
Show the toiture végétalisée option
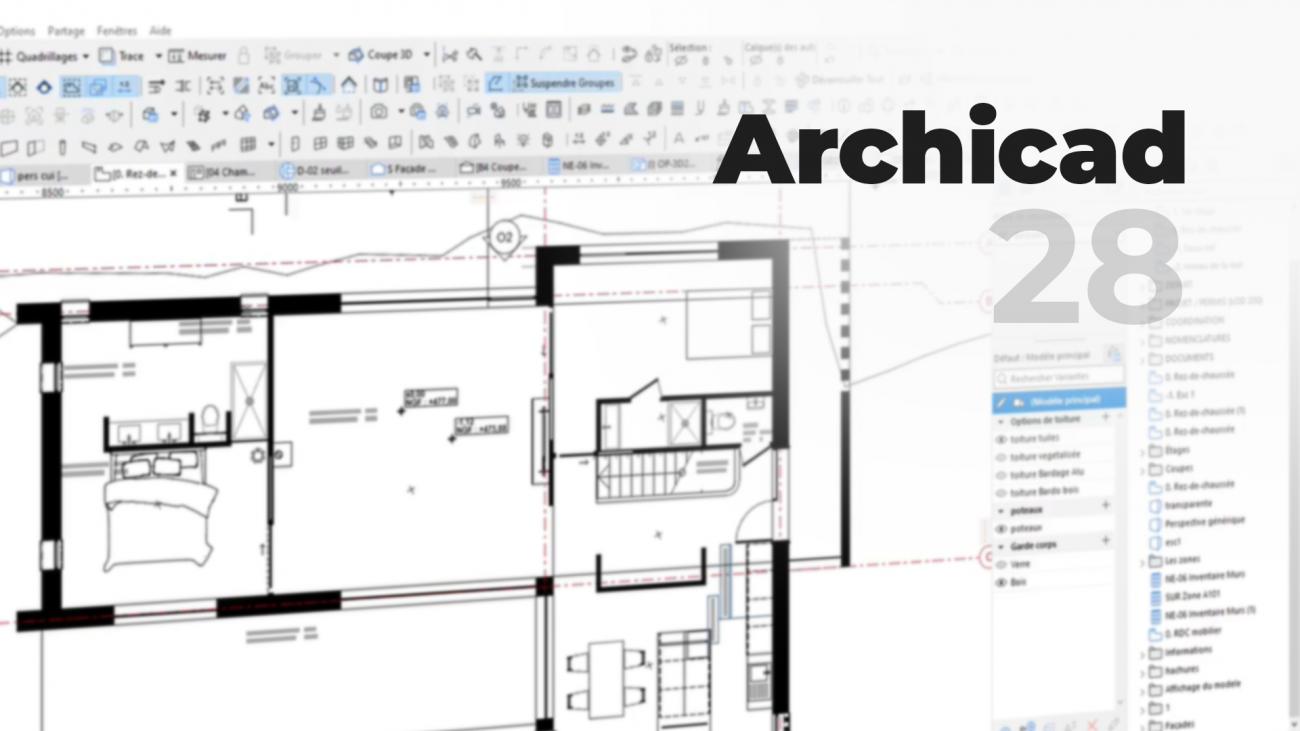click(1000, 455)
